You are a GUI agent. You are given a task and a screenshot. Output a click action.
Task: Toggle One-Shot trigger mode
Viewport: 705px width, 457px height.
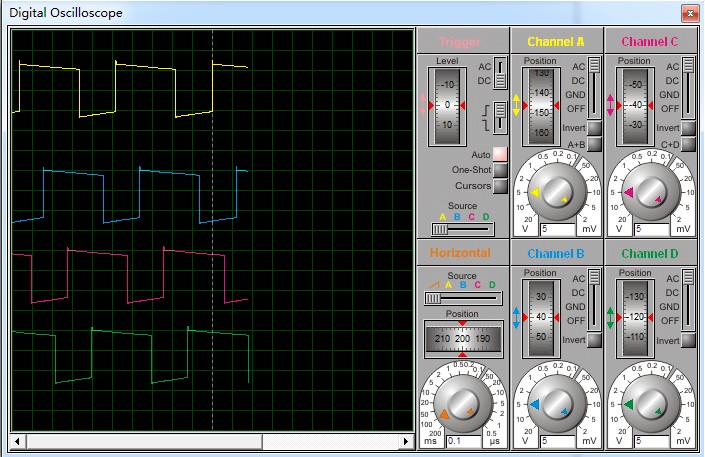[x=499, y=170]
